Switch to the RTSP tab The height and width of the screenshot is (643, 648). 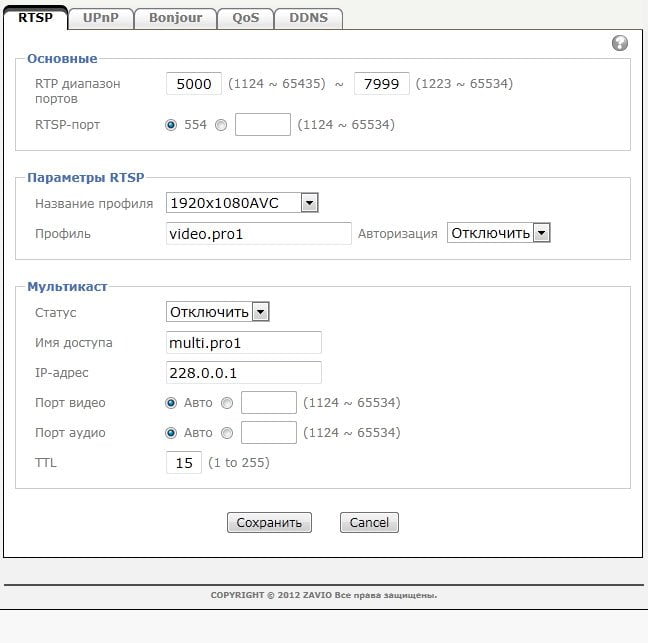point(36,18)
